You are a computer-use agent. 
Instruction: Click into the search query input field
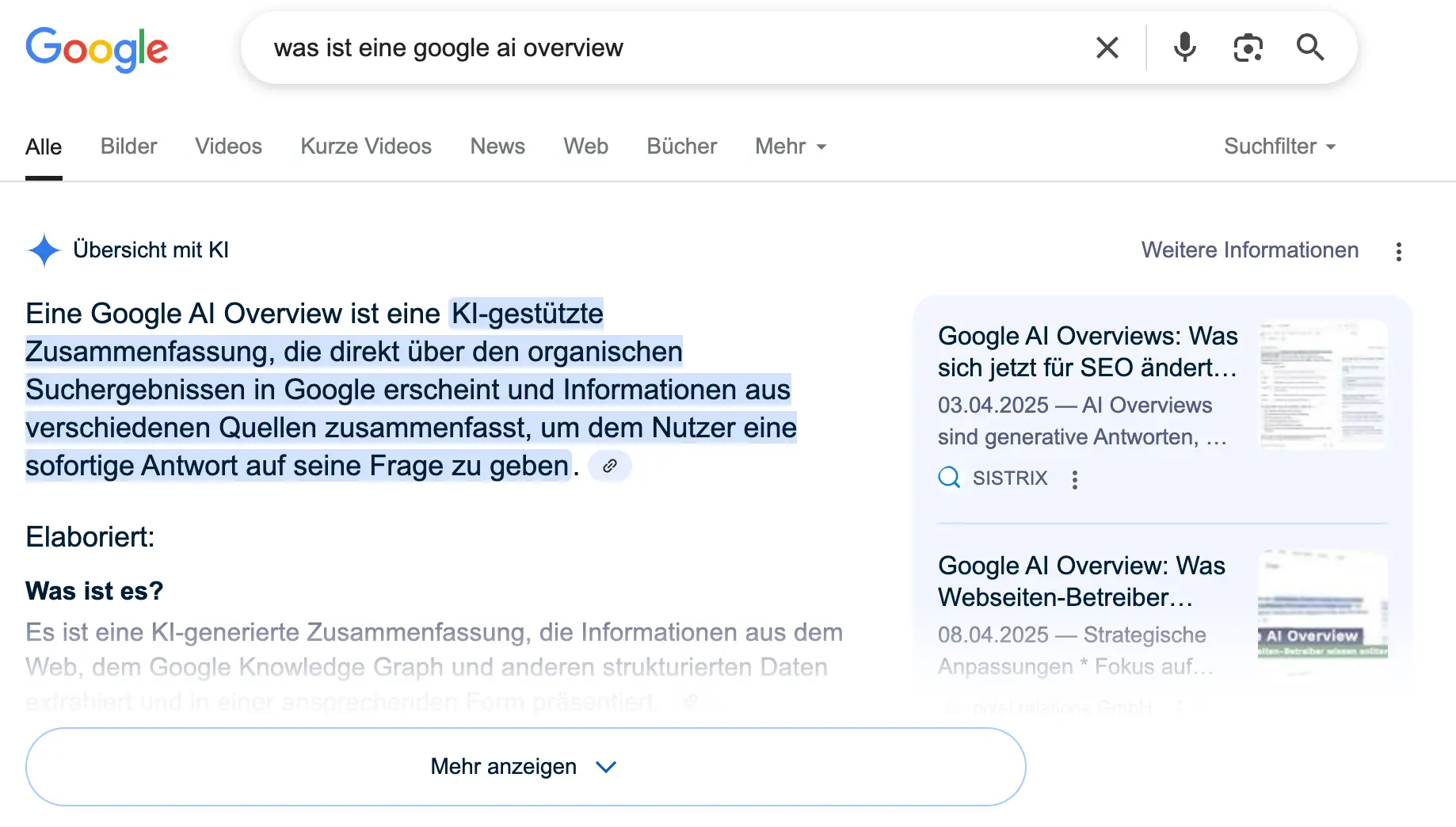tap(673, 48)
